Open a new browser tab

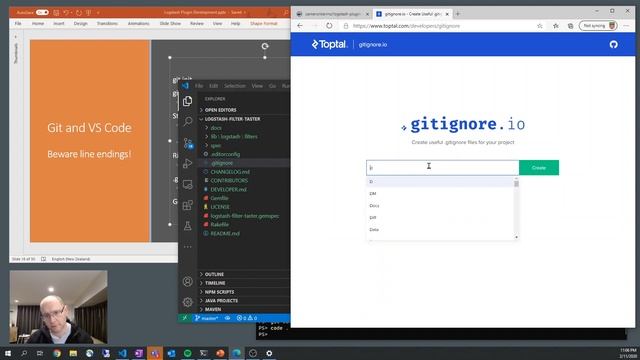(x=458, y=14)
